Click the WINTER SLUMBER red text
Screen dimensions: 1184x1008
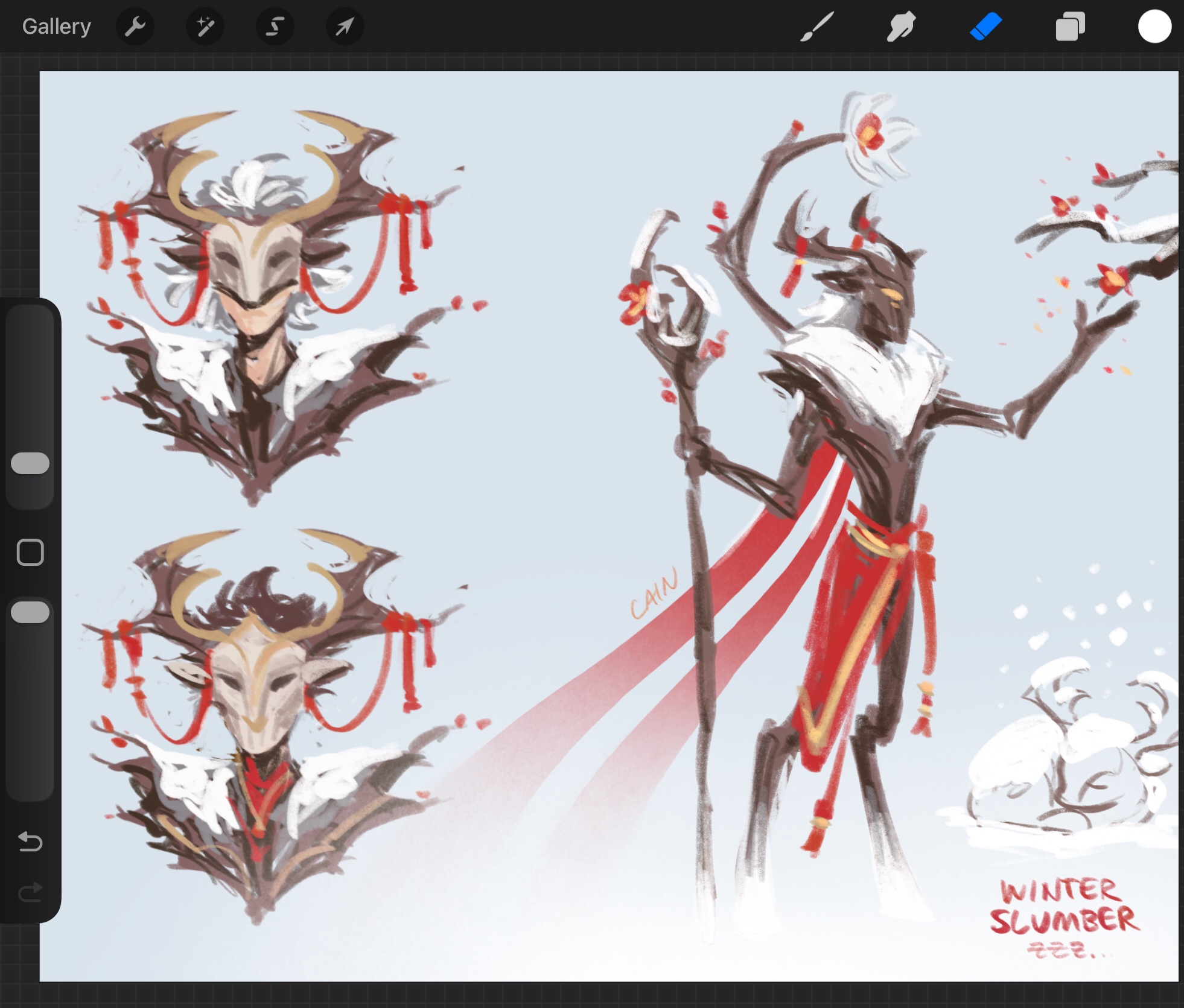point(1063,907)
